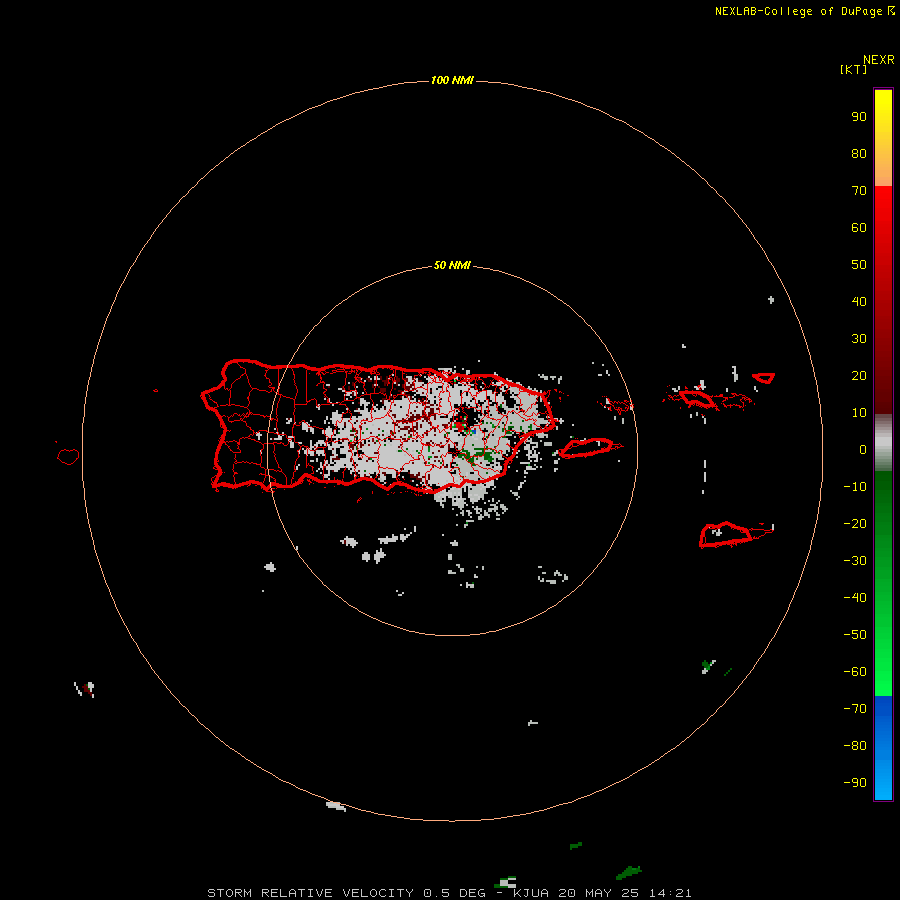The image size is (900, 900).
Task: Click the NEXLAB-College of DuPage credit text
Action: click(798, 11)
